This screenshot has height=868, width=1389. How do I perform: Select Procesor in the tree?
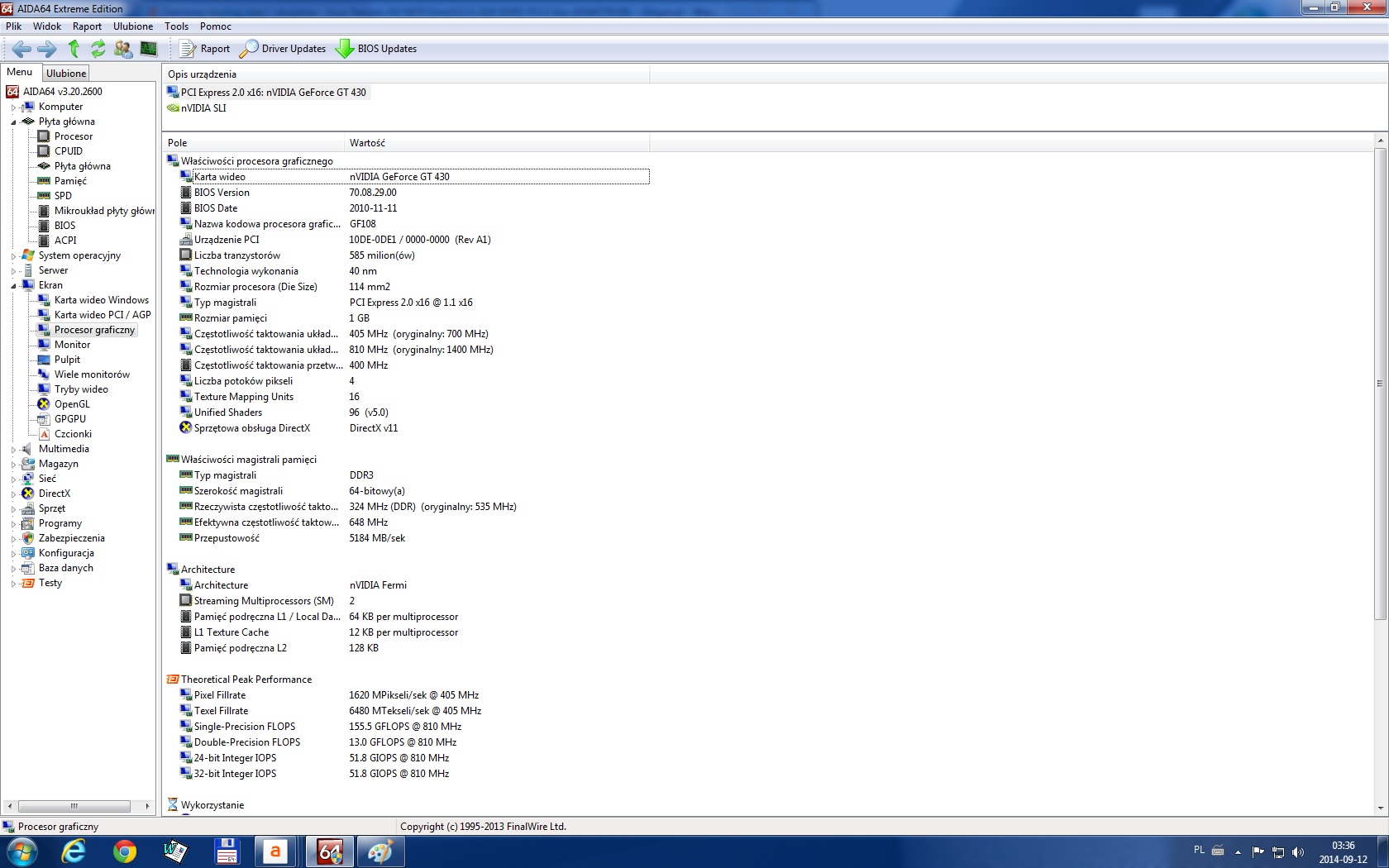point(74,136)
